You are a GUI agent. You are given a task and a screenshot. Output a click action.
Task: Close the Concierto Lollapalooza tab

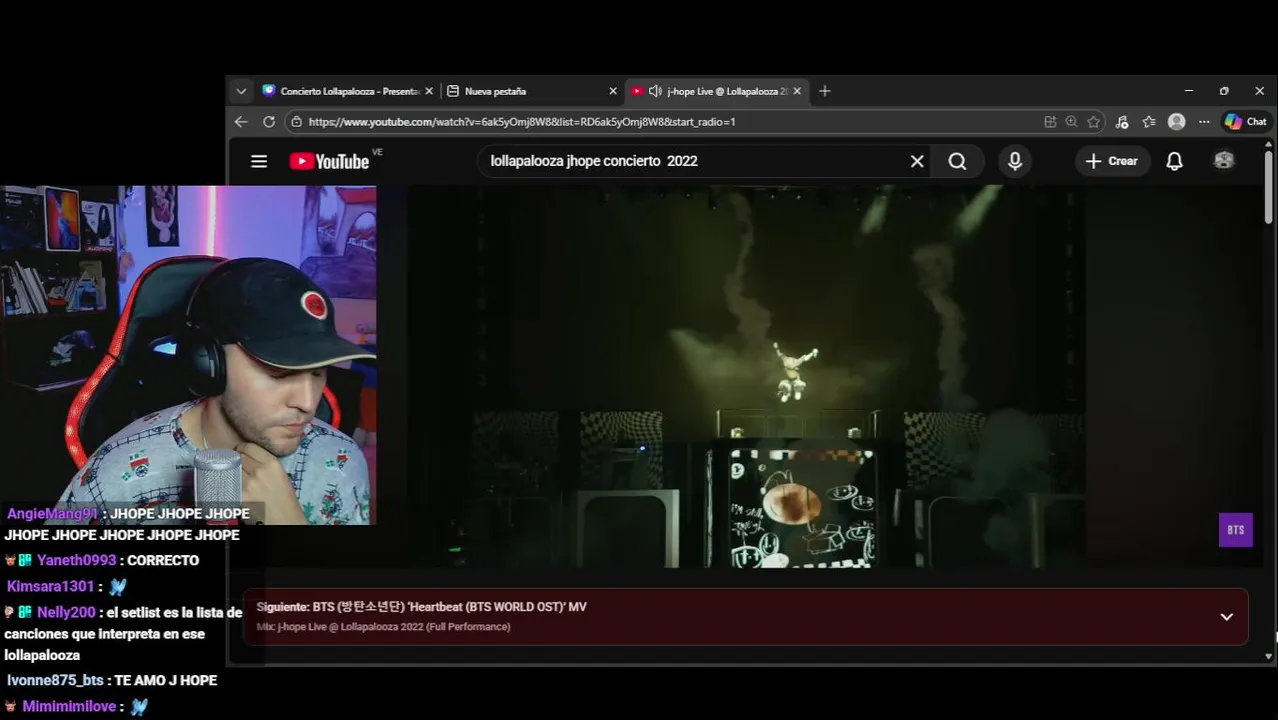(x=429, y=91)
